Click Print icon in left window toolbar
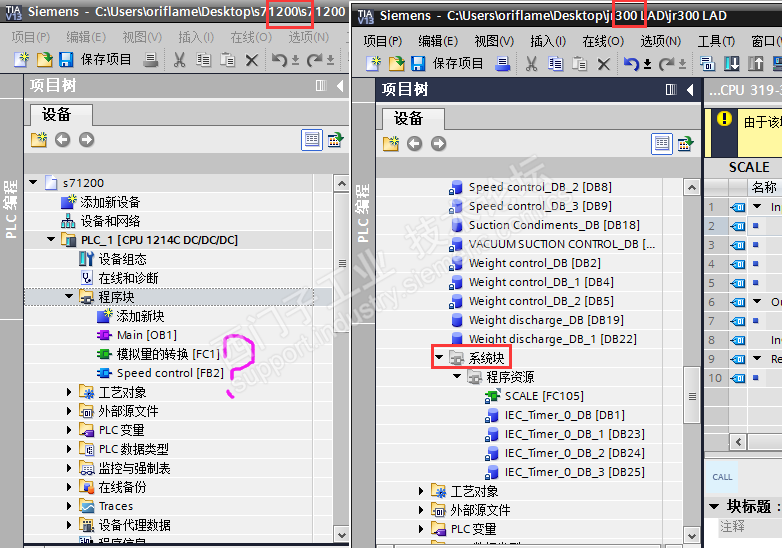782x548 pixels. click(x=150, y=60)
